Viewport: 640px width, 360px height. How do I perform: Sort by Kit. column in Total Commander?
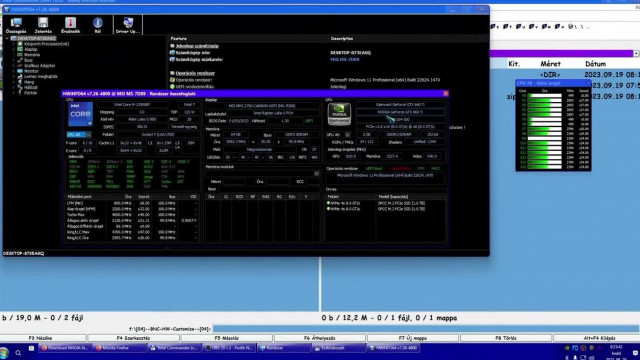tap(514, 64)
